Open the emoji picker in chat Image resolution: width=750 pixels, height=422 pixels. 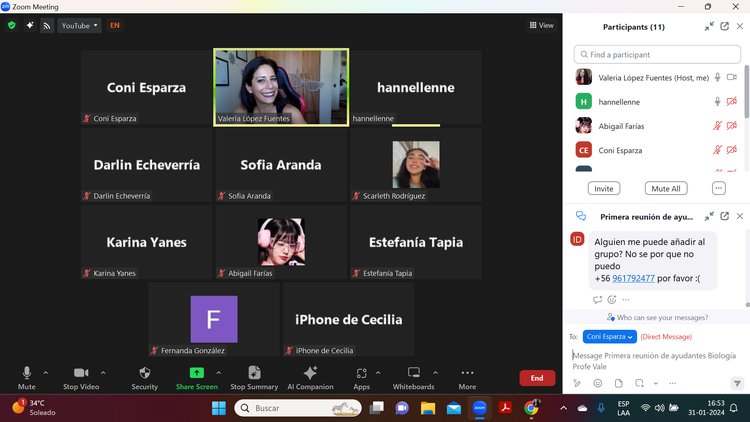click(x=598, y=383)
